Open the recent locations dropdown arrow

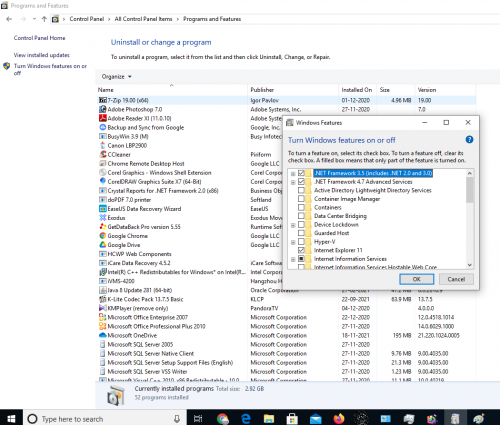tap(34, 19)
